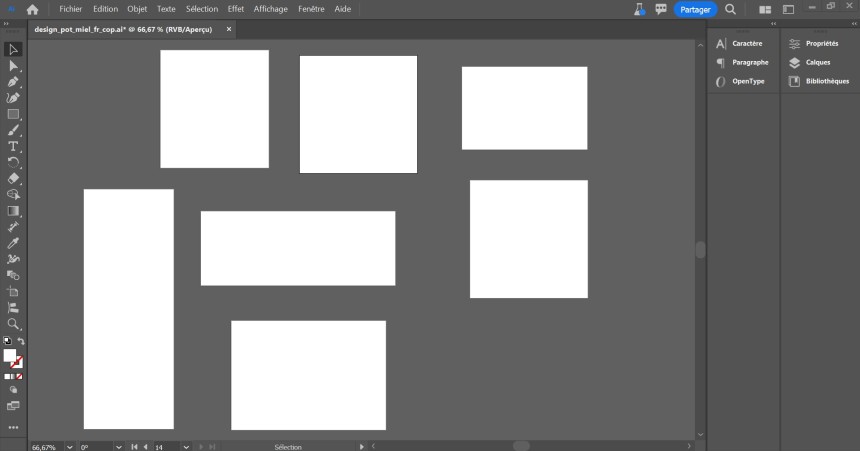
Task: Expand the Caractère panel column chevrons
Action: (x=773, y=24)
